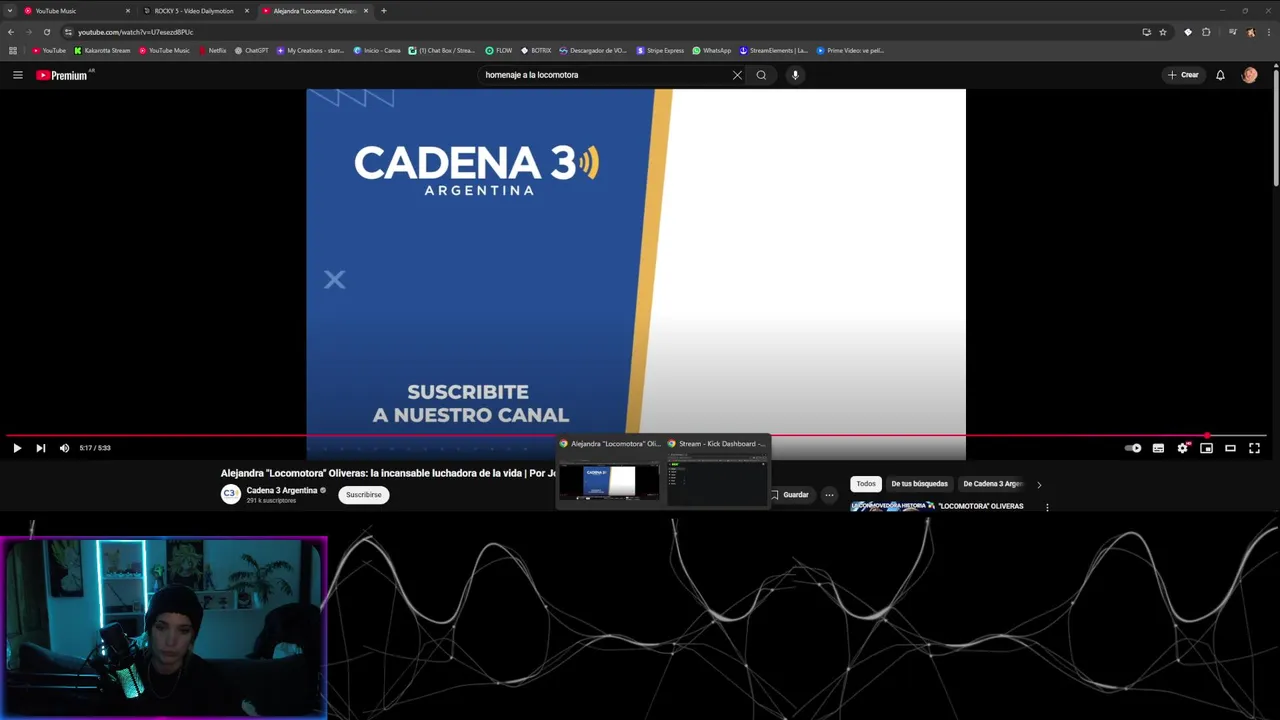1280x720 pixels.
Task: Click the Crear button
Action: click(x=1183, y=75)
